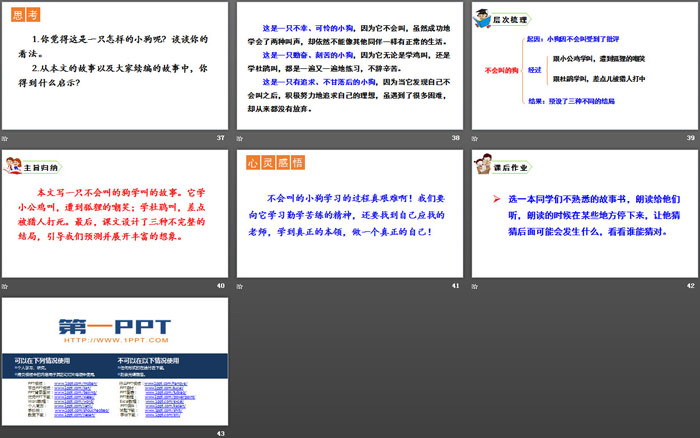The height and width of the screenshot is (438, 700).
Task: Click animation star icon under slide 39
Action: coord(475,138)
